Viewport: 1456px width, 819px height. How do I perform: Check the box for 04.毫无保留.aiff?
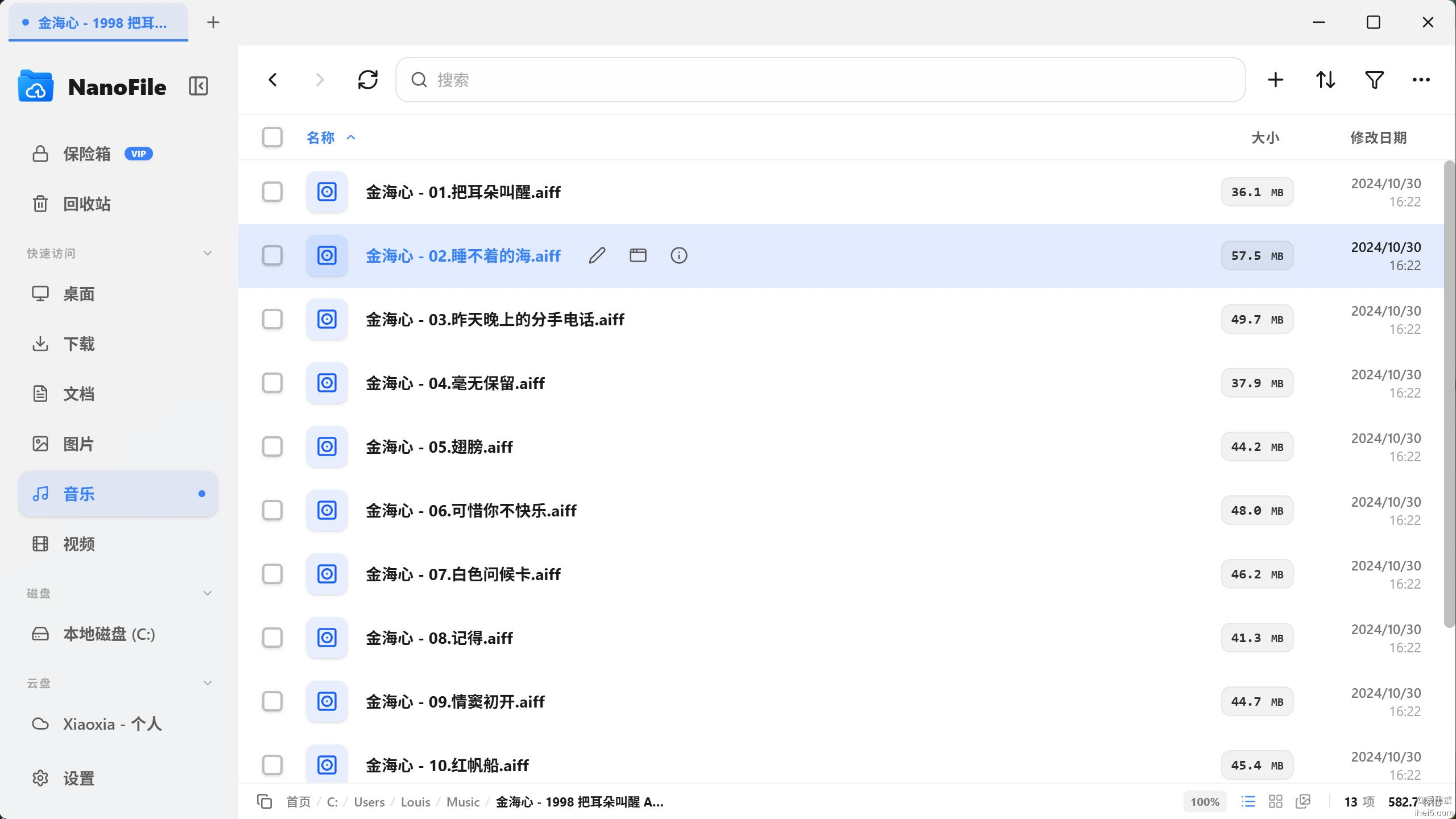click(x=272, y=383)
